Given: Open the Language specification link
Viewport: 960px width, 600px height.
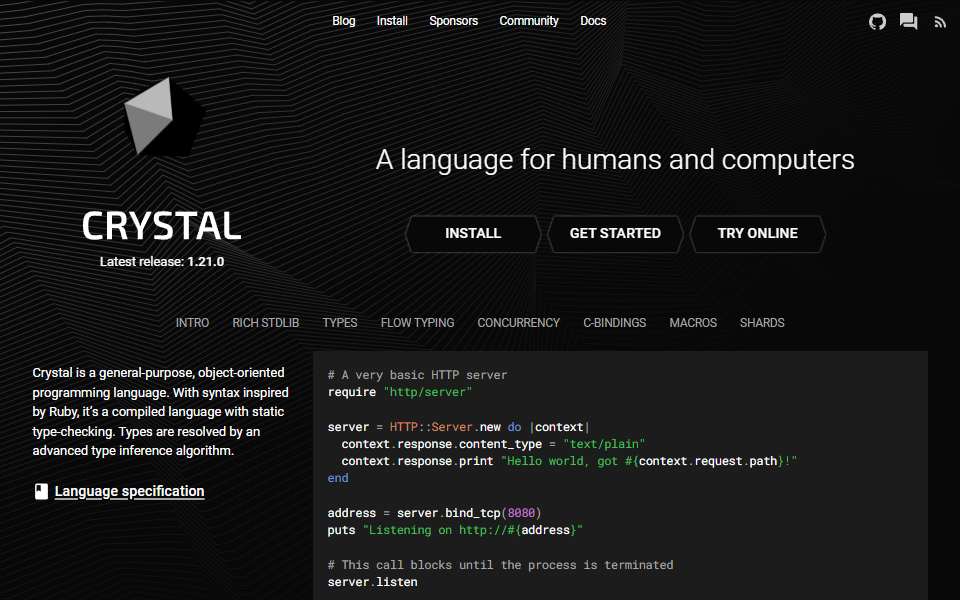Looking at the screenshot, I should click(x=129, y=491).
